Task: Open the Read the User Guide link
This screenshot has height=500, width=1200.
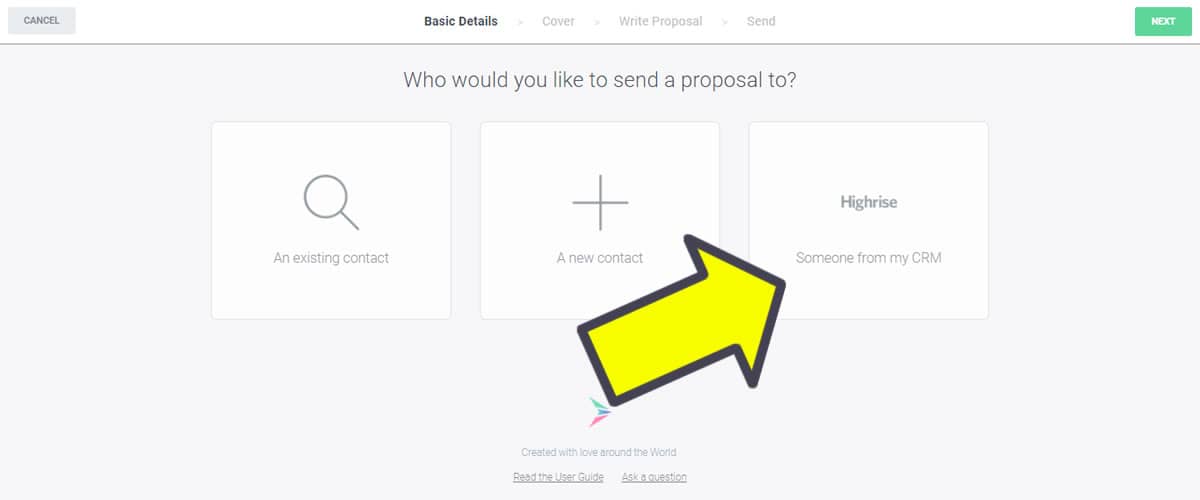Action: pyautogui.click(x=558, y=477)
